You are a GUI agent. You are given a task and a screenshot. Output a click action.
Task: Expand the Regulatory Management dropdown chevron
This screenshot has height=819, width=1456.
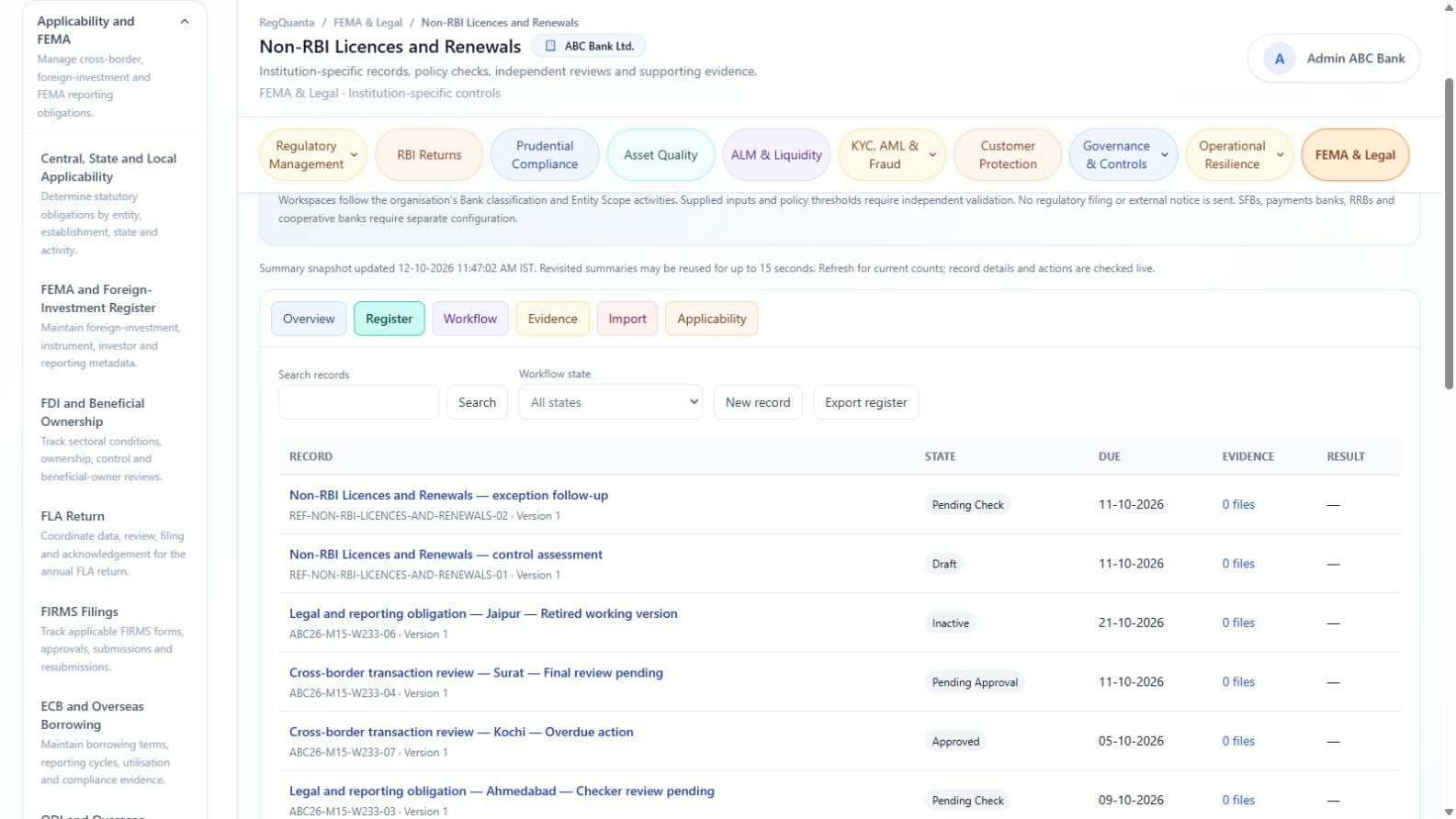[x=354, y=155]
